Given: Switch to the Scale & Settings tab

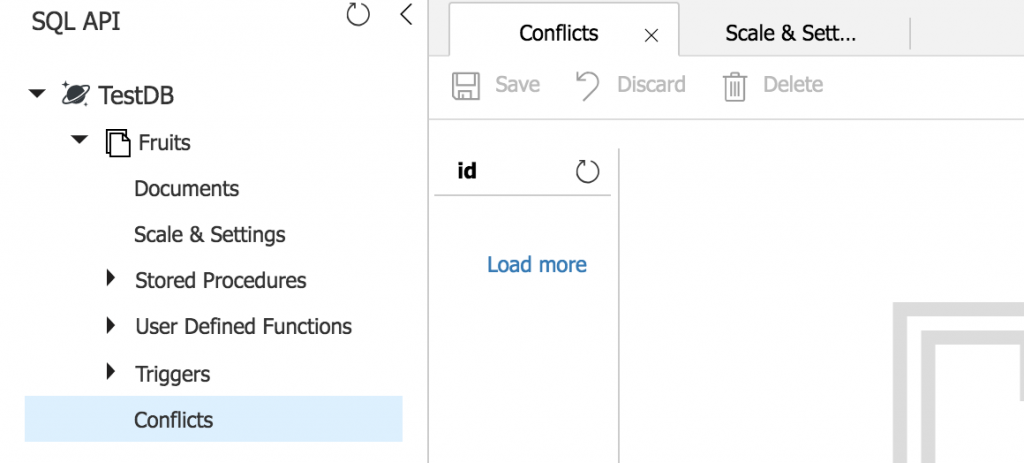Looking at the screenshot, I should 791,33.
